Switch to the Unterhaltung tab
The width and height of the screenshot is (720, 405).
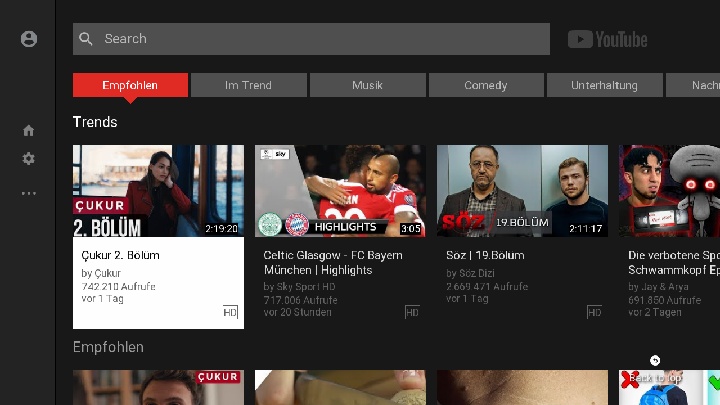(604, 85)
